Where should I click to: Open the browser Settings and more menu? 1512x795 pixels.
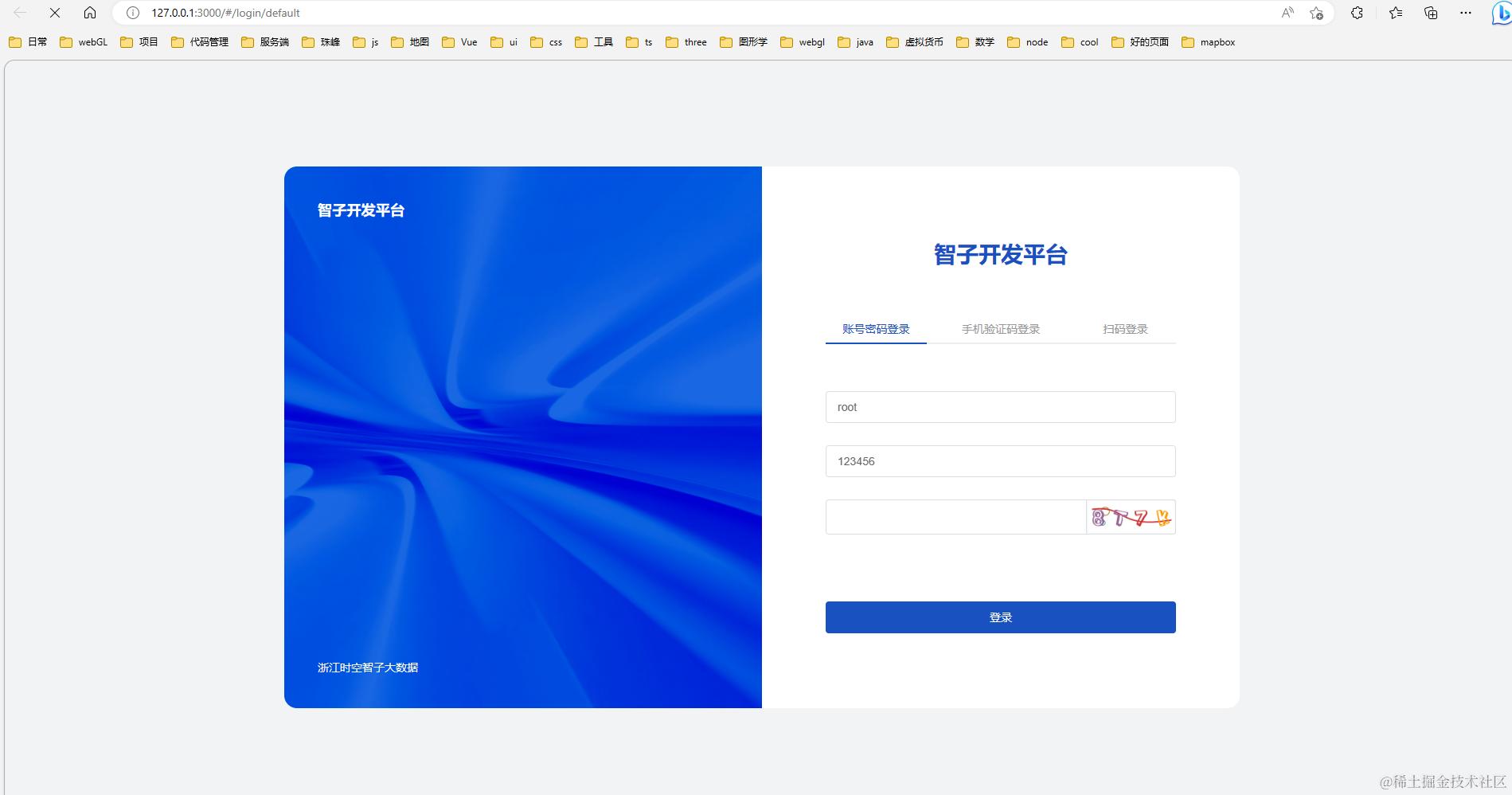[x=1466, y=13]
